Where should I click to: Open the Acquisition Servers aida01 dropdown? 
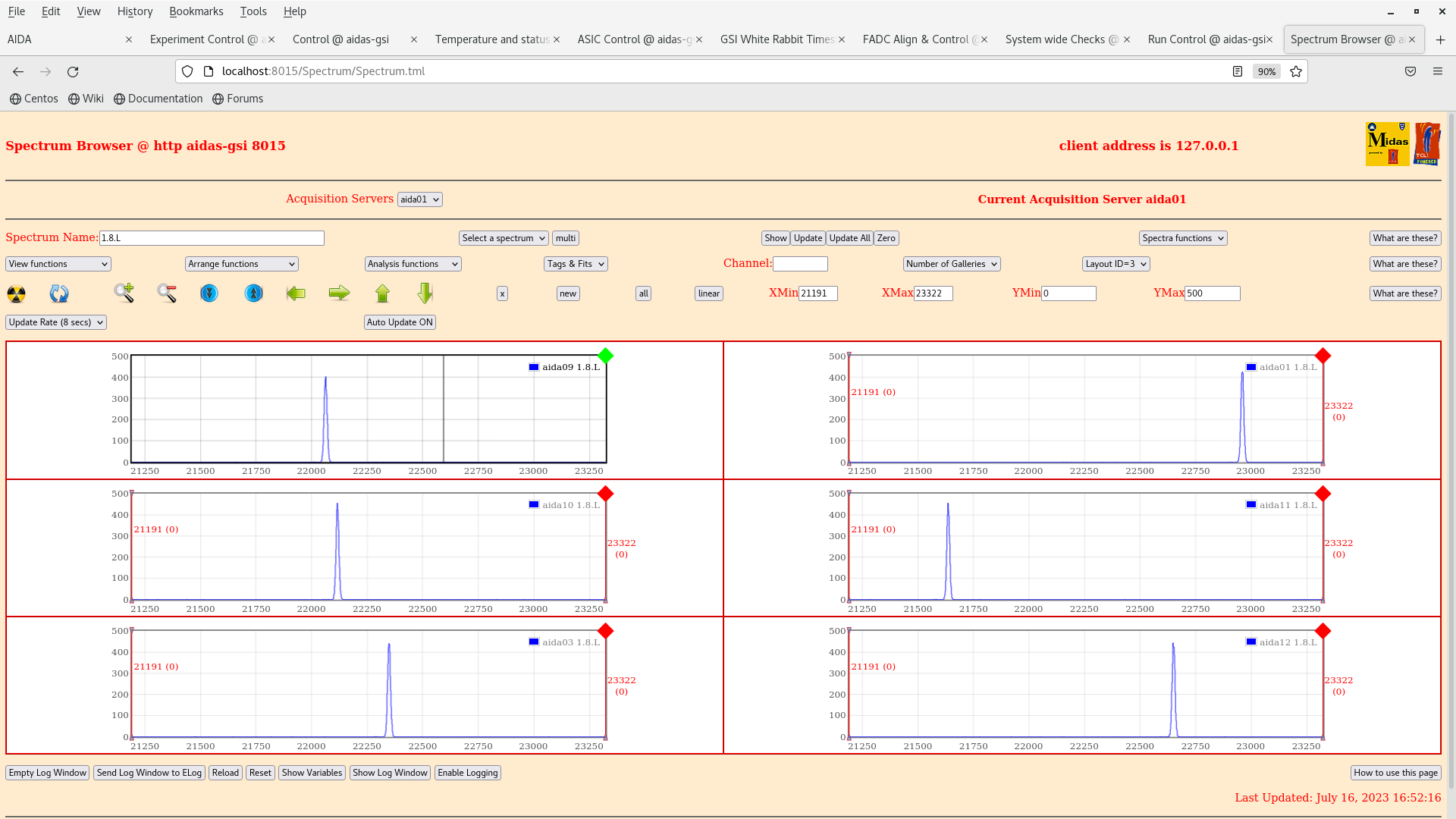point(419,199)
